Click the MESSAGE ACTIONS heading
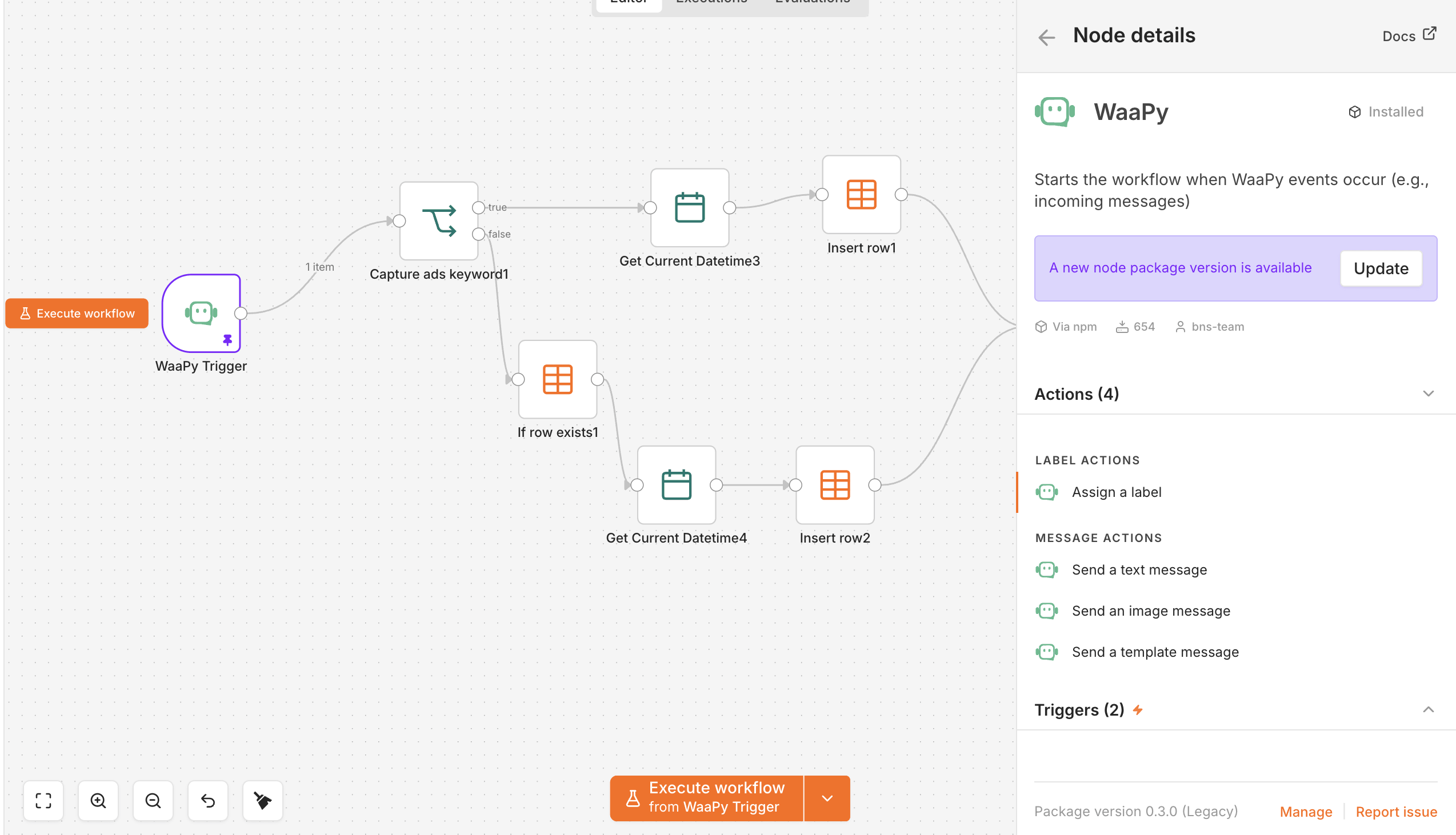Image resolution: width=1456 pixels, height=835 pixels. pyautogui.click(x=1098, y=538)
